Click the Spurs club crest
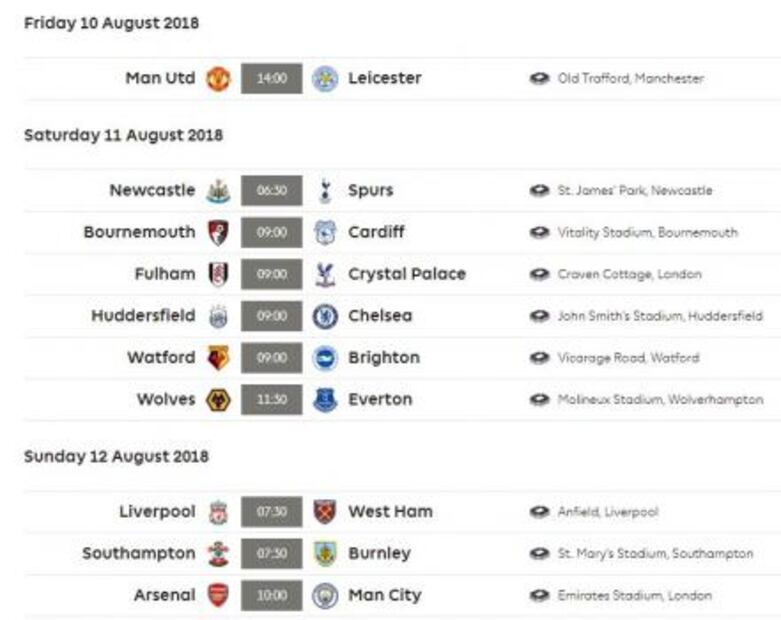The image size is (781, 620). click(x=324, y=190)
